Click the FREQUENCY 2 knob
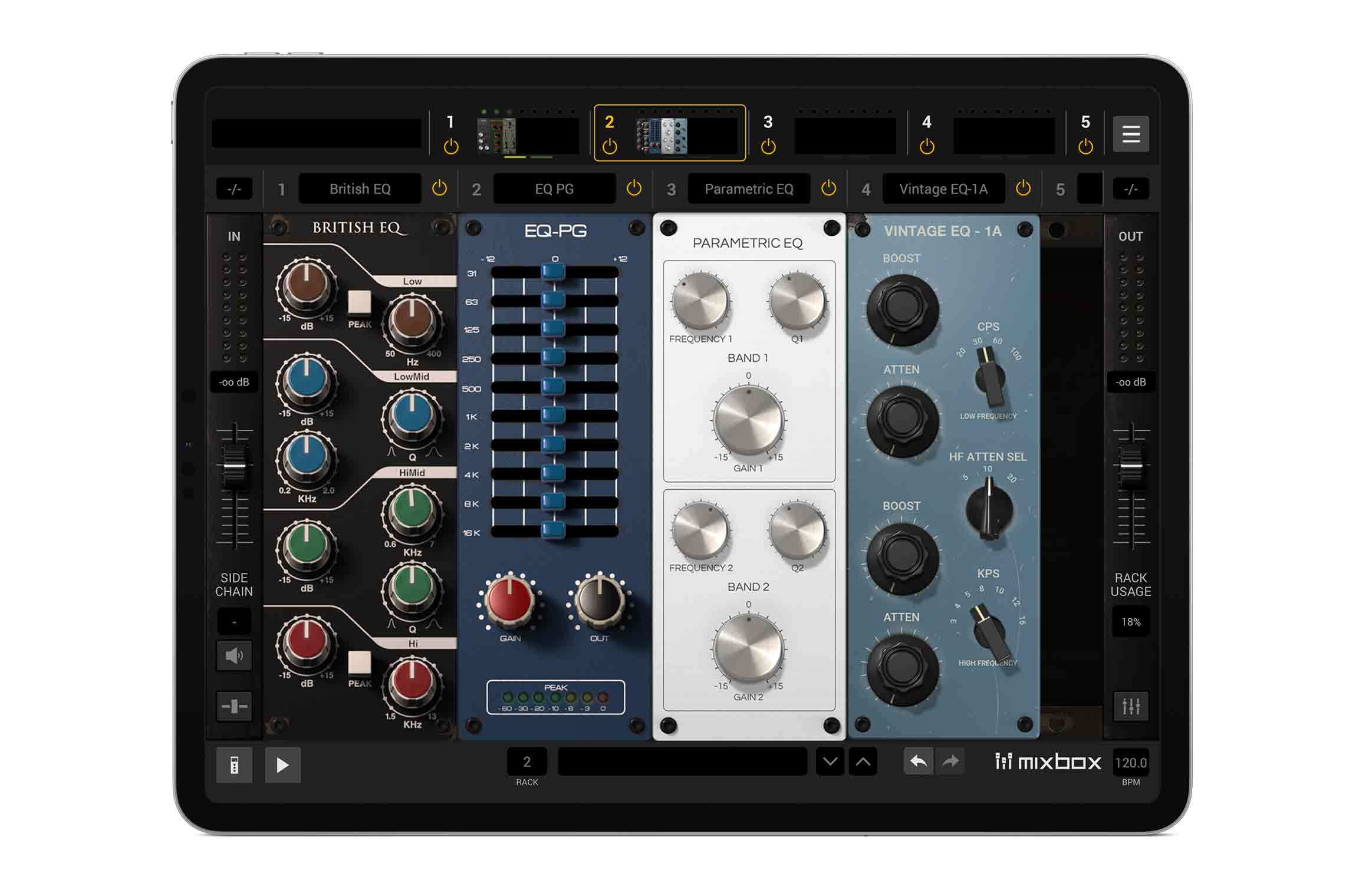 [x=700, y=531]
